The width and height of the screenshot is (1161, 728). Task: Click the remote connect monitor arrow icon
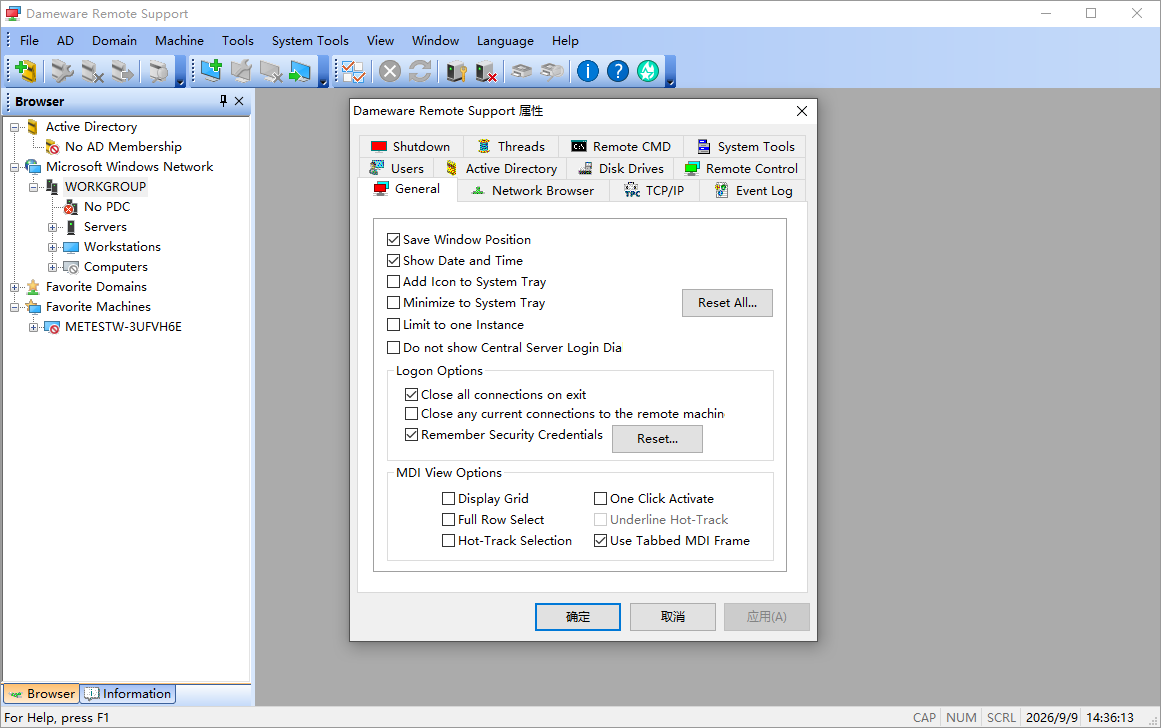pyautogui.click(x=300, y=71)
